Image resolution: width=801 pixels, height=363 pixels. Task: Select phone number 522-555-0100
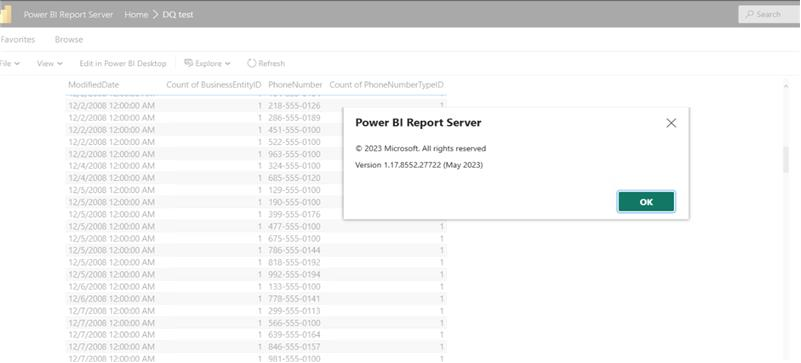coord(294,142)
